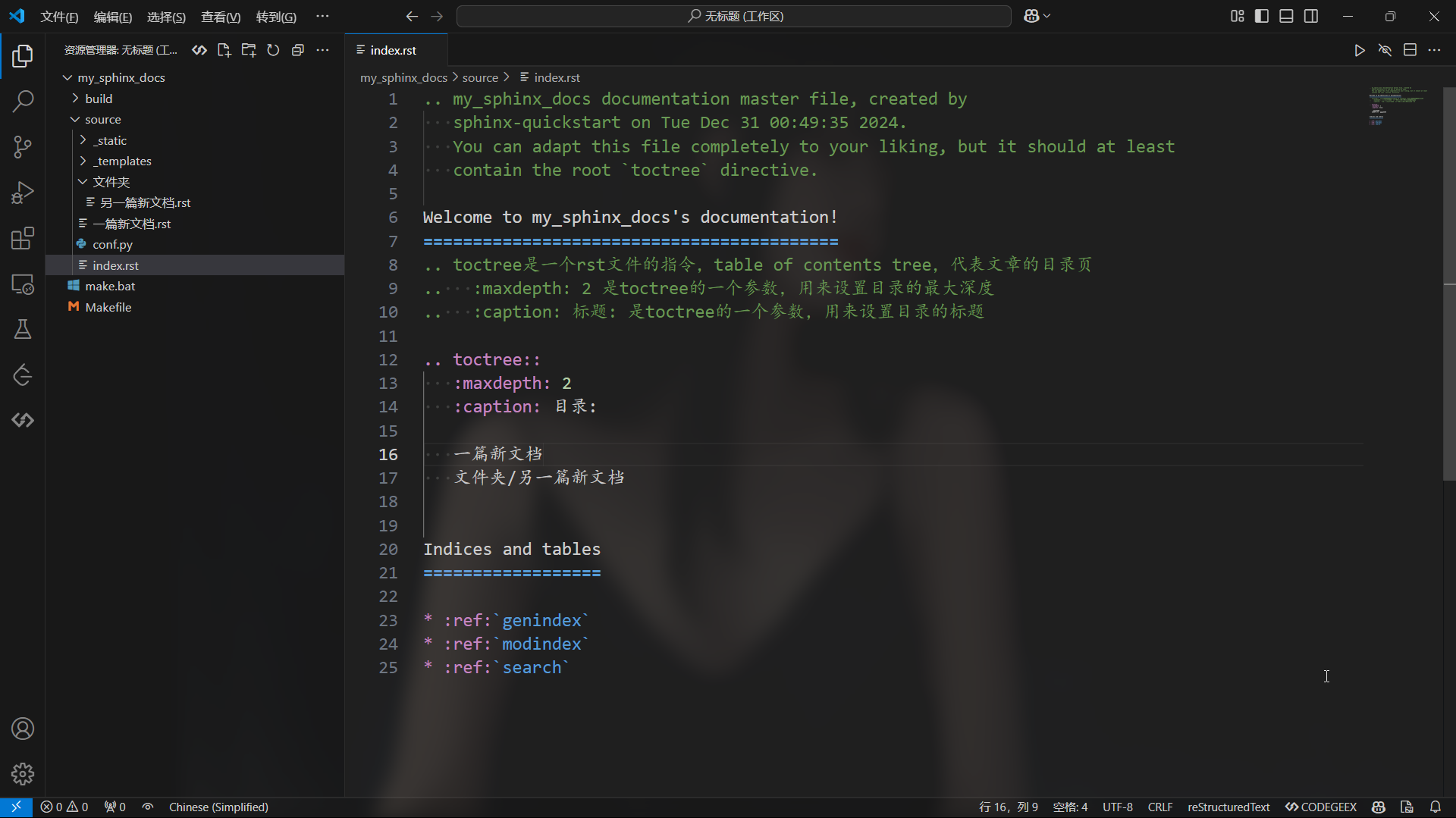Click the UTF-8 encoding status button
1456x818 pixels.
(1117, 807)
